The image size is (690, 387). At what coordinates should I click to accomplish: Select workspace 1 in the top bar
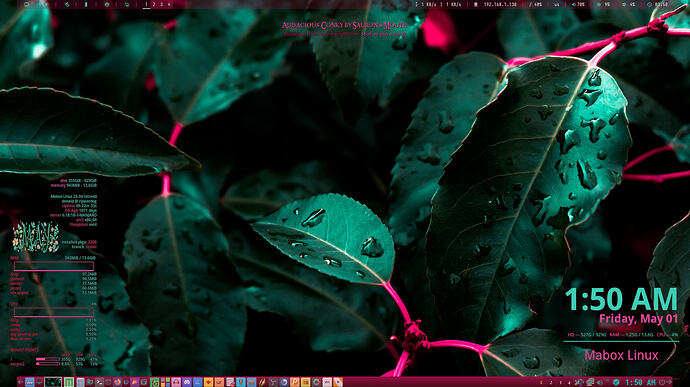pyautogui.click(x=147, y=4)
